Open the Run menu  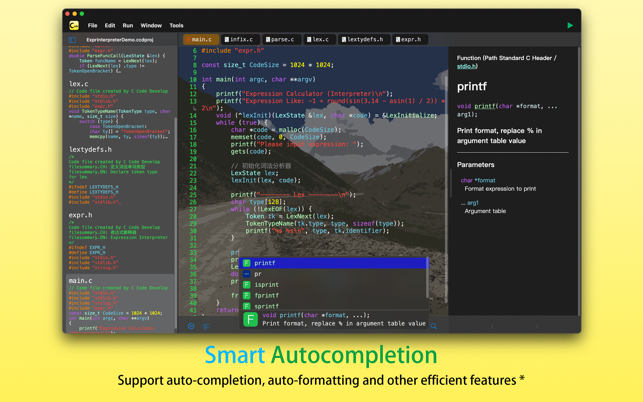pyautogui.click(x=128, y=25)
